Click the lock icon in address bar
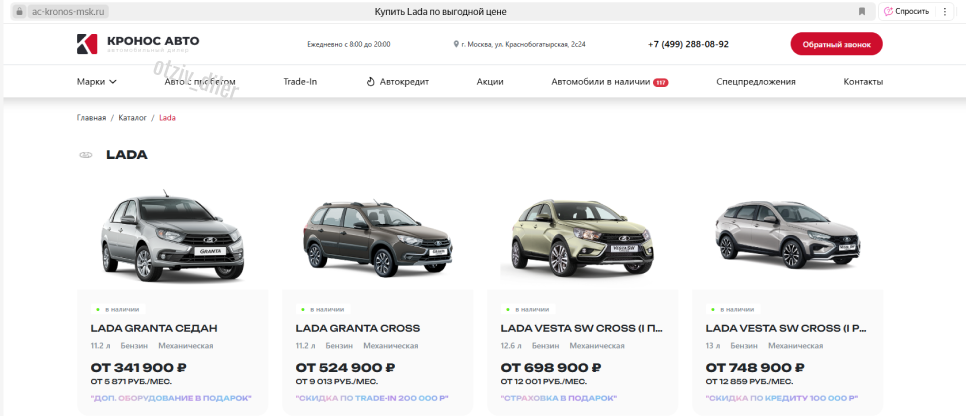This screenshot has width=966, height=416. click(x=19, y=11)
